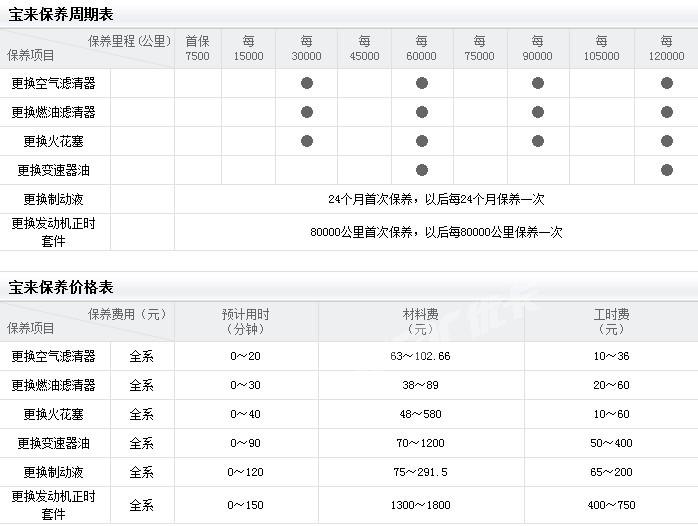Screen dimensions: 698x526
Task: Click 更换制动液 row label in cycle table
Action: pos(53,199)
